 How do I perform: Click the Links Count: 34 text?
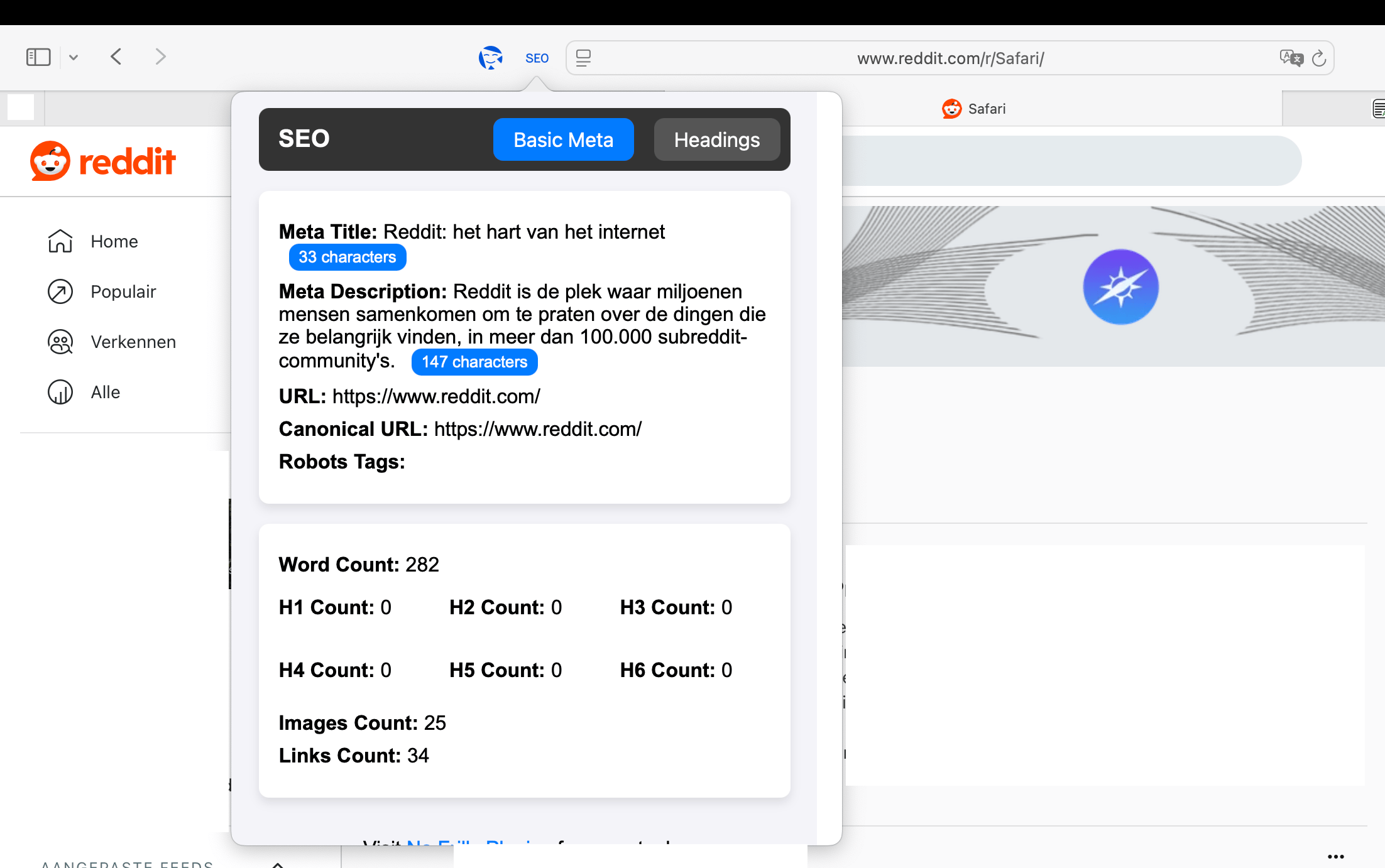point(354,756)
